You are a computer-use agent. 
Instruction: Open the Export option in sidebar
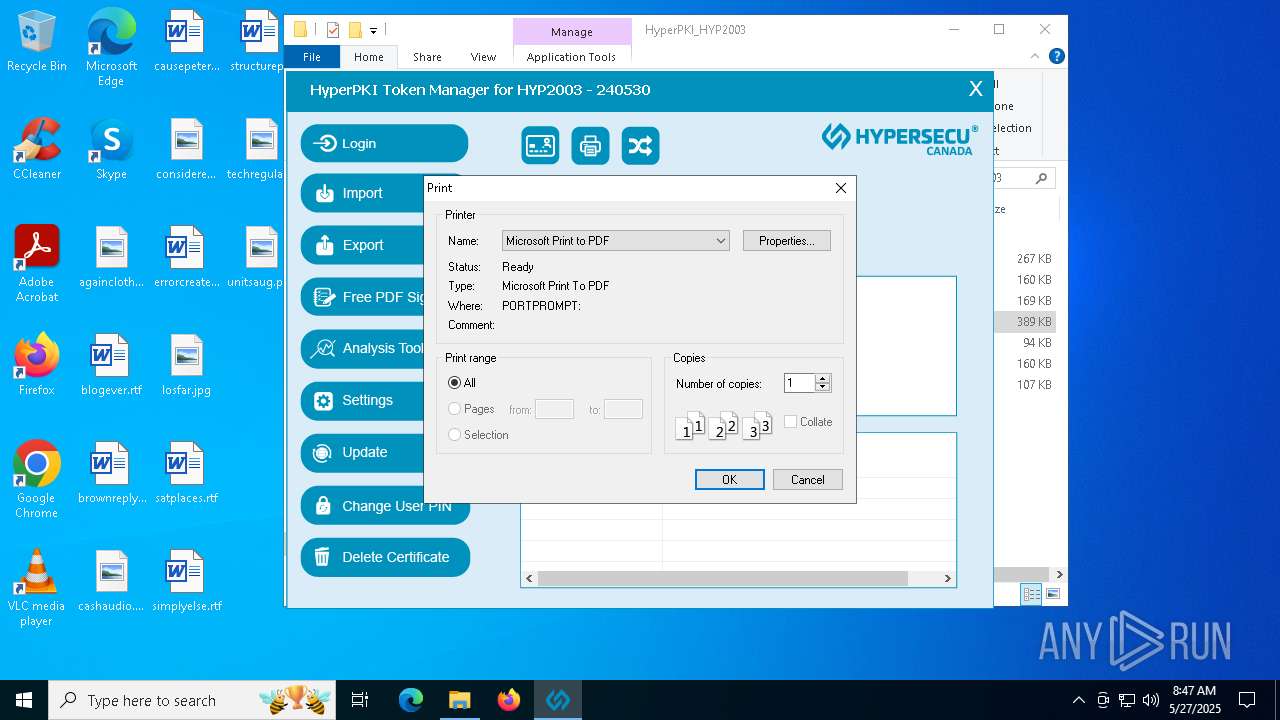[x=362, y=245]
